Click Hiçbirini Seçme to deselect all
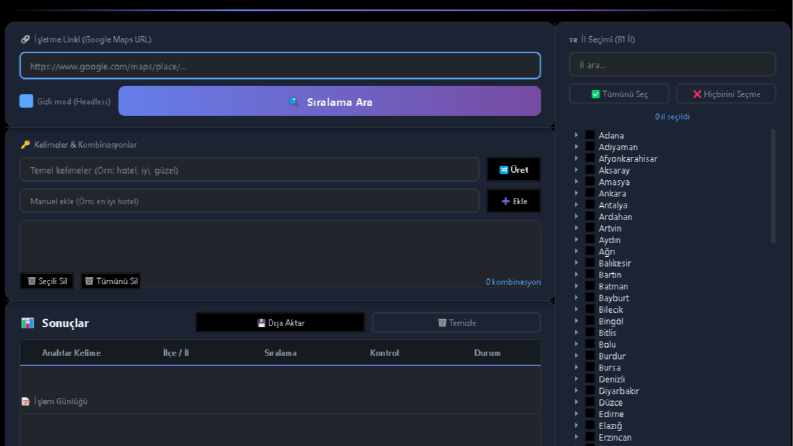This screenshot has height=446, width=793. point(726,94)
